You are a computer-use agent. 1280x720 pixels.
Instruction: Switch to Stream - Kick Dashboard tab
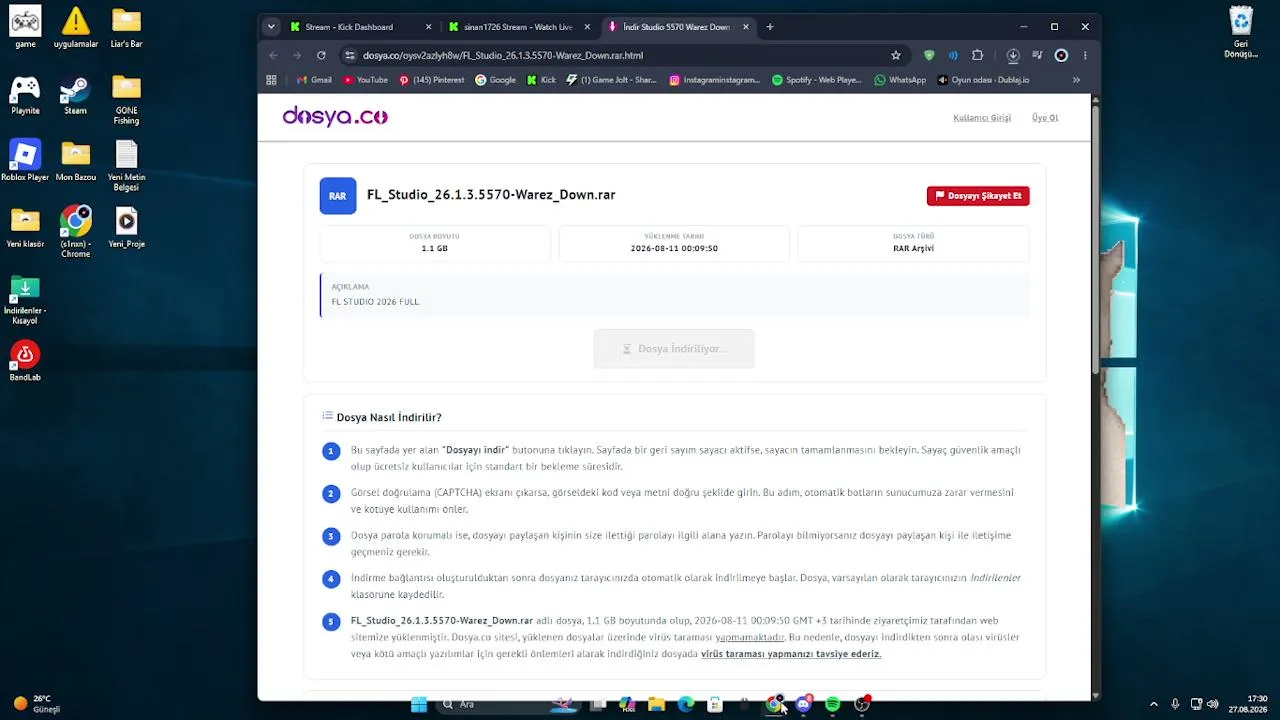(x=360, y=27)
